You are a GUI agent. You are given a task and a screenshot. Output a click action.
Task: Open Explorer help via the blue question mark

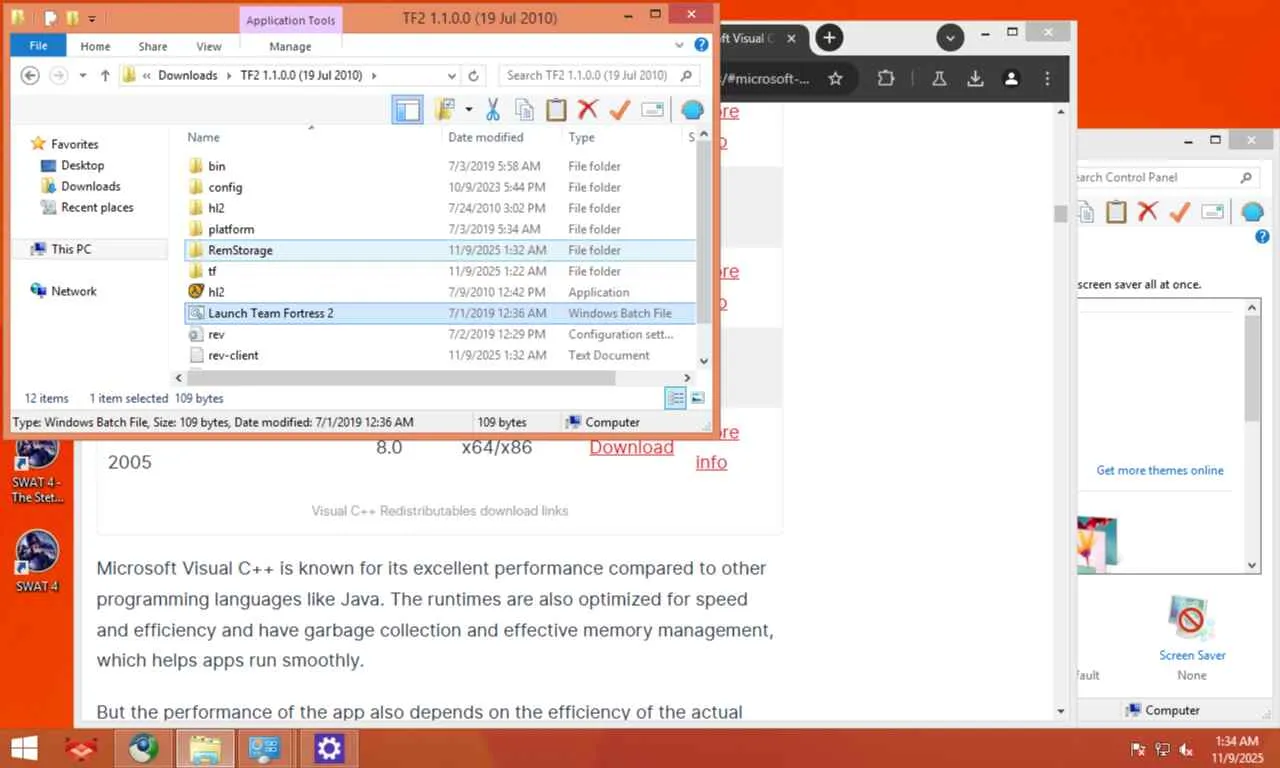click(701, 45)
